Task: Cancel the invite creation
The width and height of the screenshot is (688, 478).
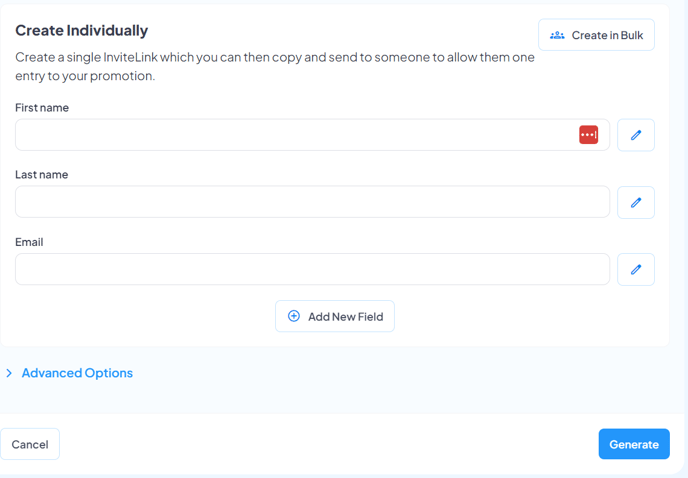Action: pos(30,444)
